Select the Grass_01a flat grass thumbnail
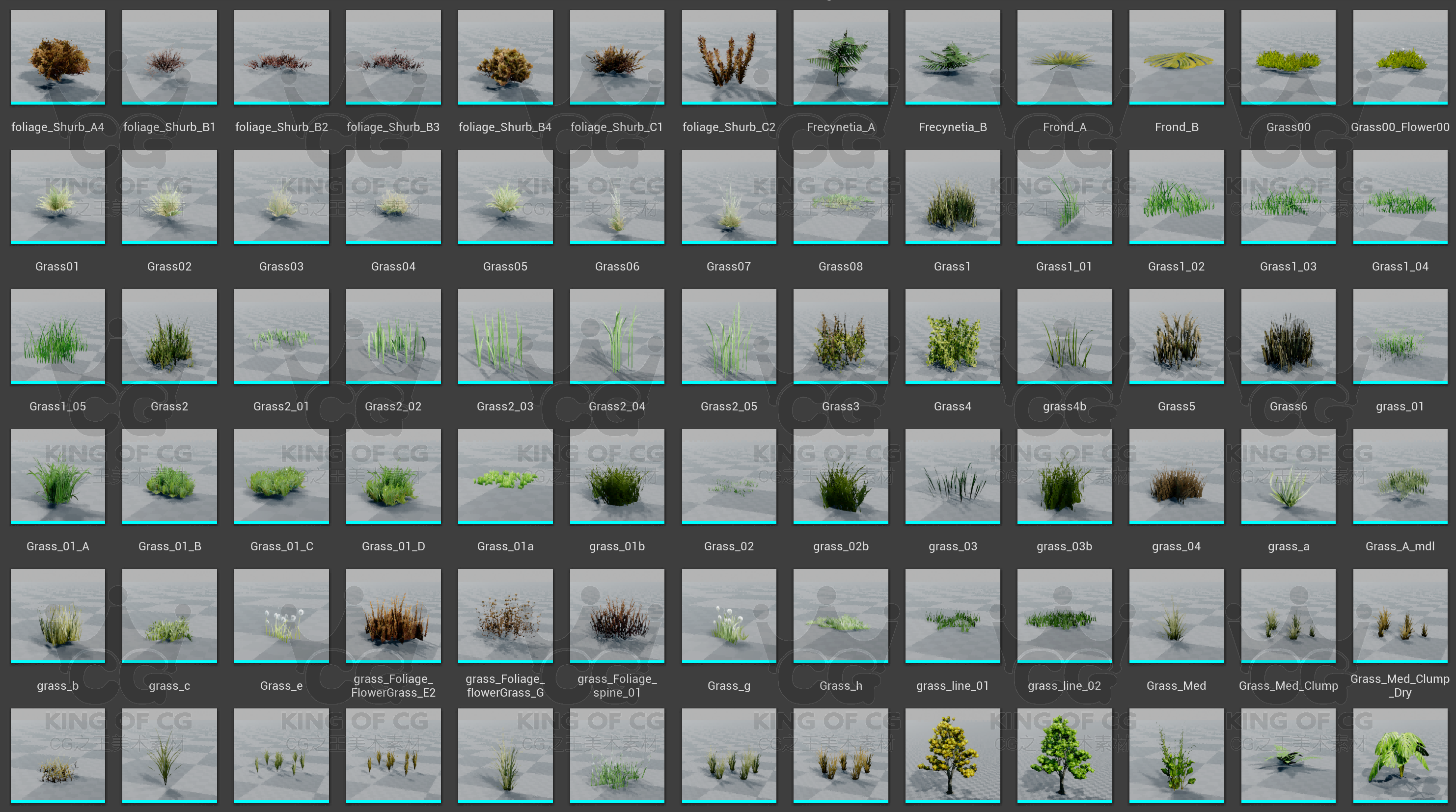Viewport: 1456px width, 812px height. (505, 476)
